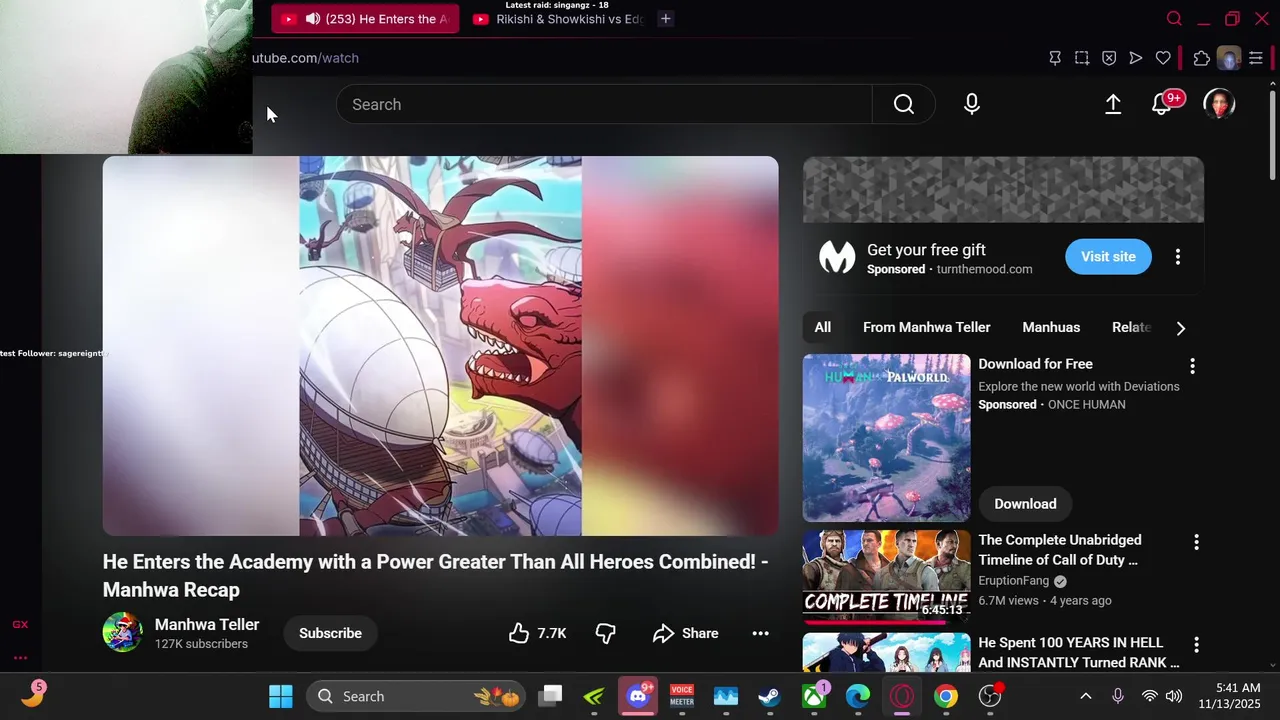This screenshot has width=1280, height=720.
Task: Show hidden system tray icons chevron
Action: (x=1086, y=696)
